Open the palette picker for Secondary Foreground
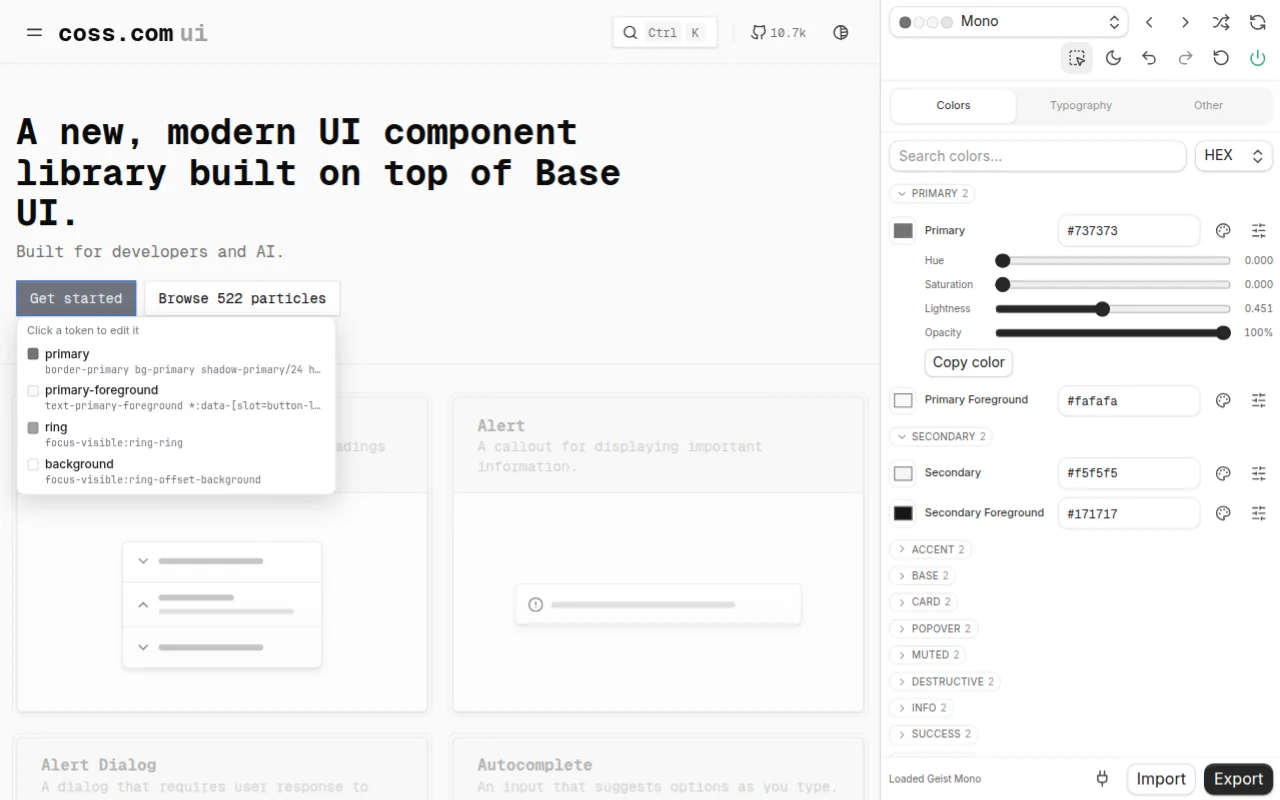1280x800 pixels. click(x=1223, y=514)
